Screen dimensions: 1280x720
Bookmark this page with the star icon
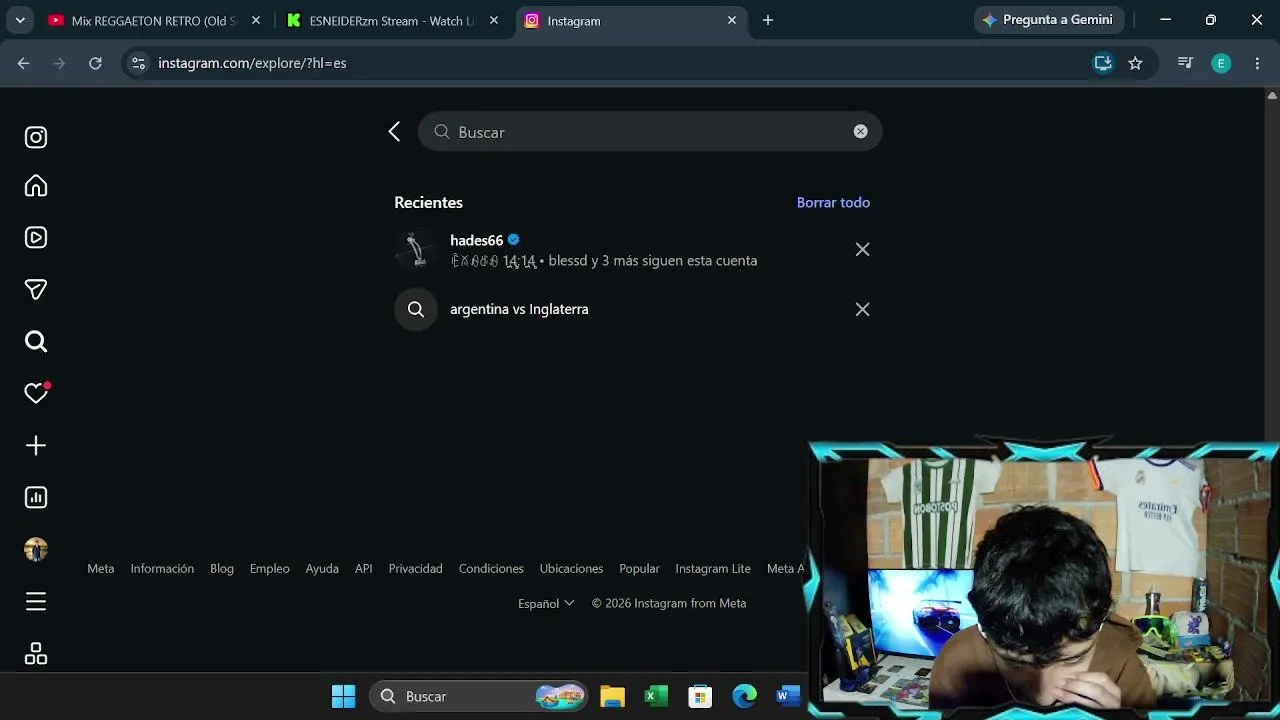click(x=1135, y=63)
